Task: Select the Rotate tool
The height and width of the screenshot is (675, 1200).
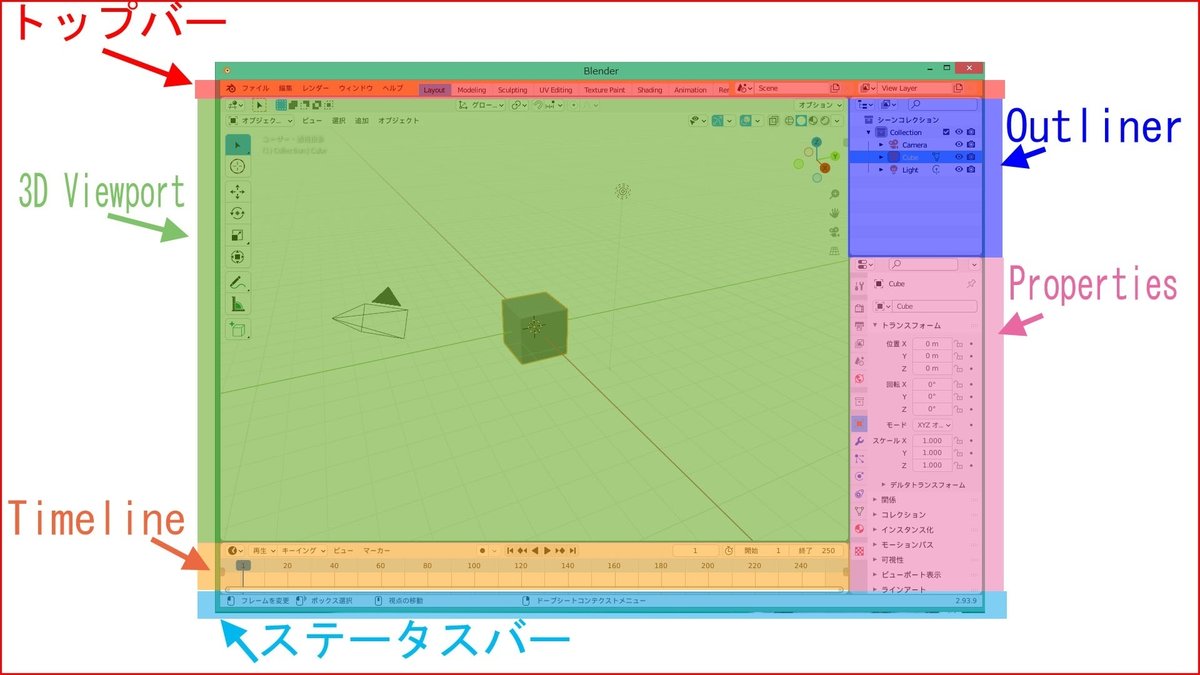Action: click(x=237, y=213)
